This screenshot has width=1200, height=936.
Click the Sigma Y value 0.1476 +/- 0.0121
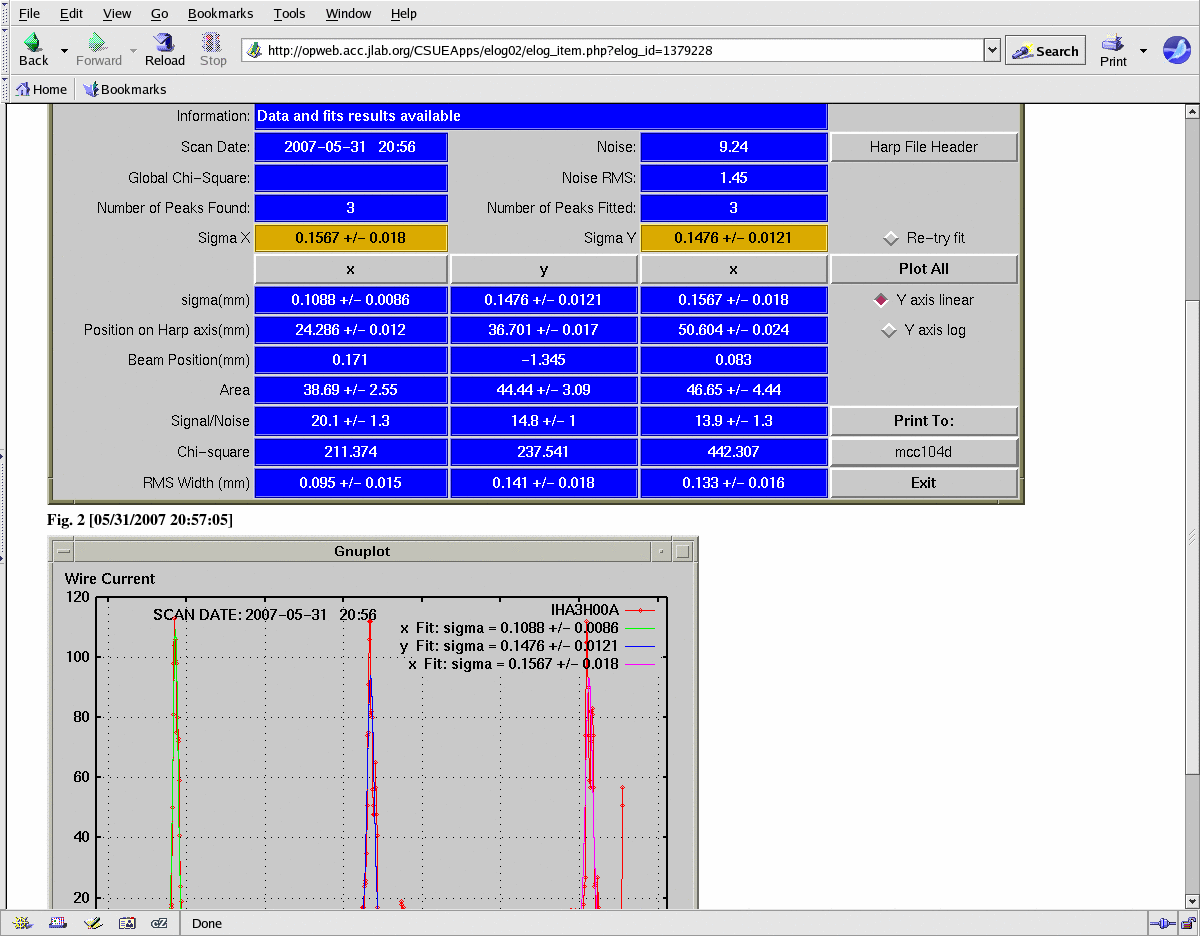tap(734, 238)
